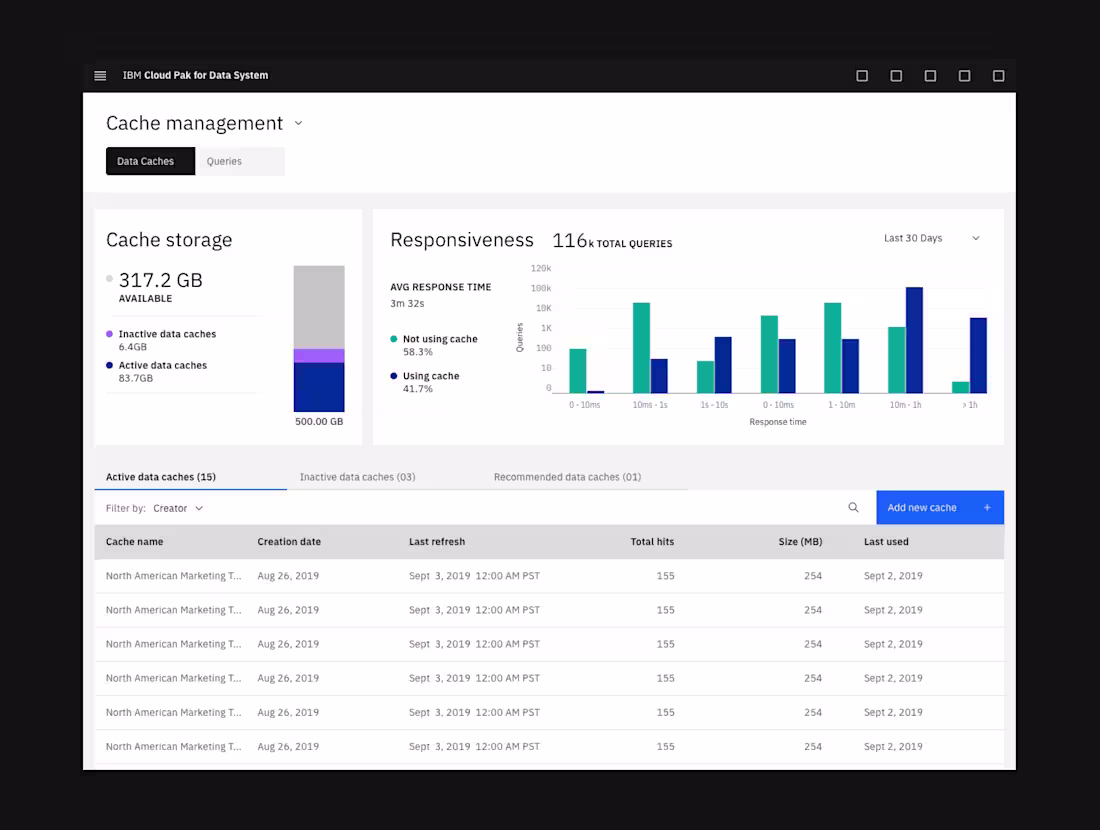Sort the table by Total hits column
Viewport: 1100px width, 830px height.
(x=651, y=542)
